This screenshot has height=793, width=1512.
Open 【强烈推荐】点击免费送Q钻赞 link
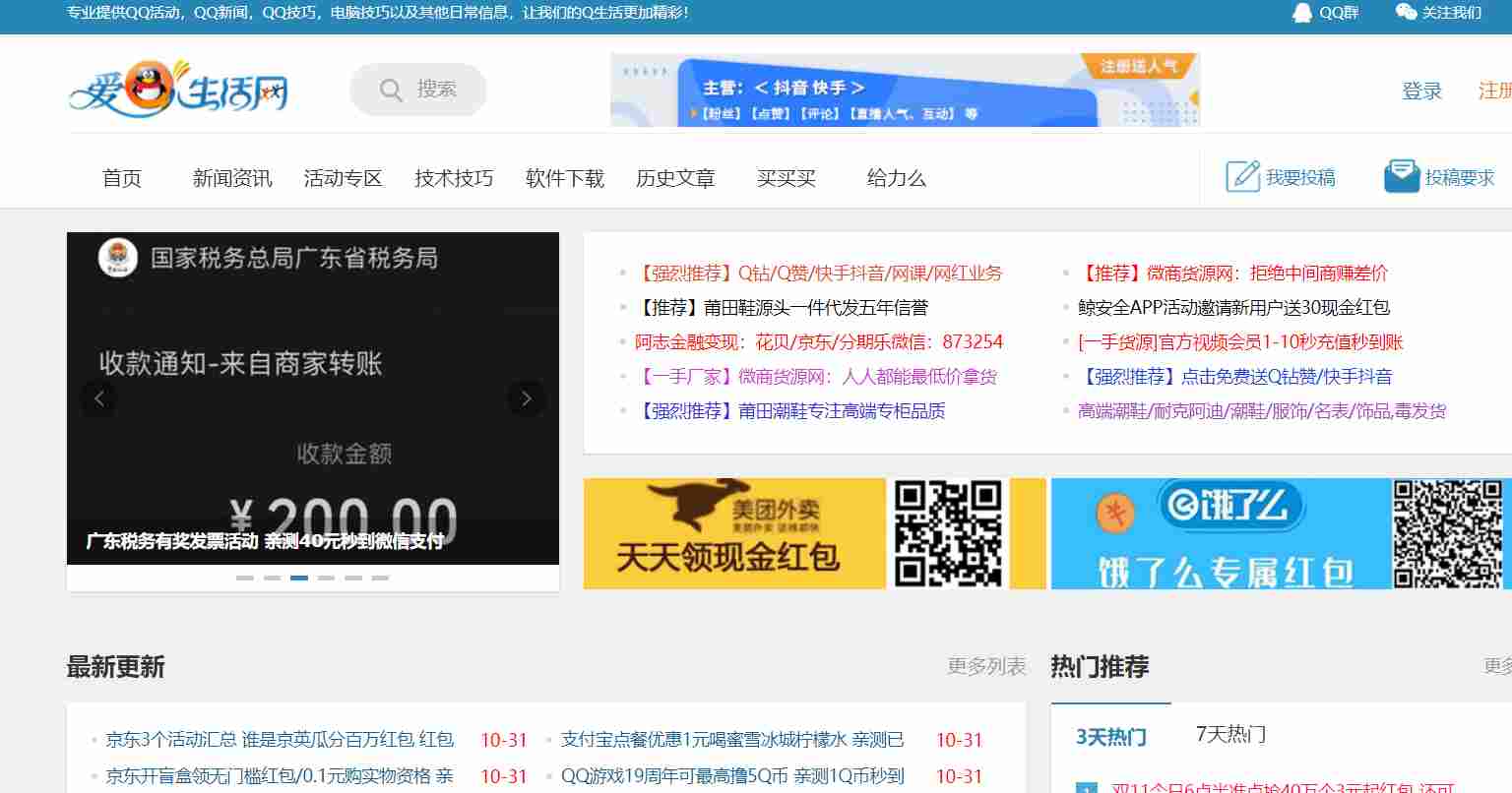(x=1235, y=377)
